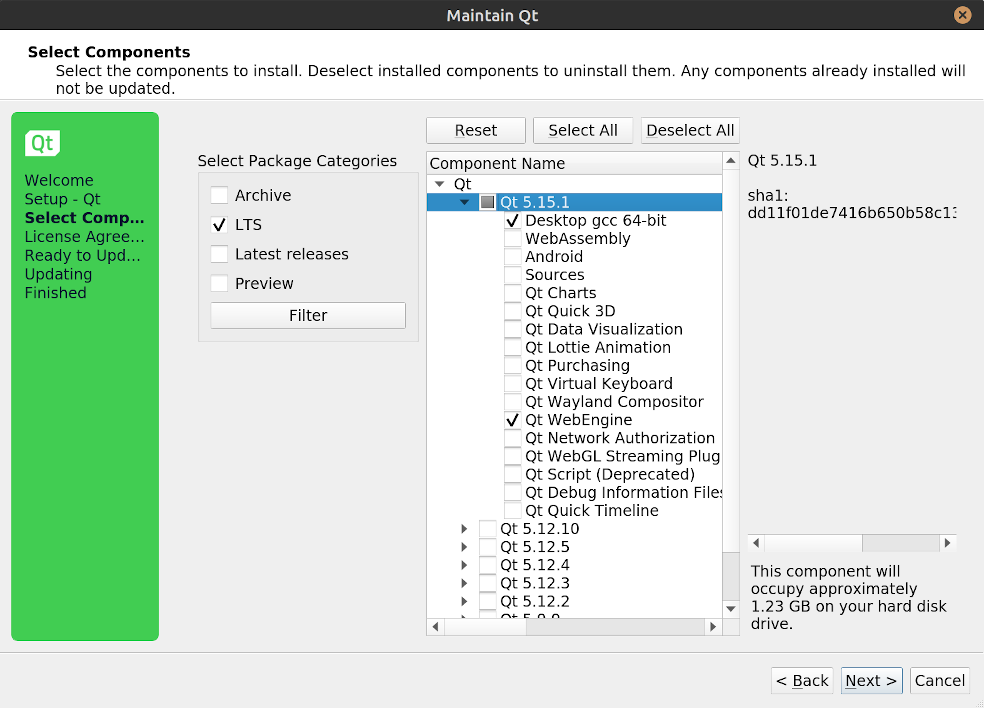Click the License Agreement step in sidebar
Viewport: 984px width, 708px height.
coord(84,237)
